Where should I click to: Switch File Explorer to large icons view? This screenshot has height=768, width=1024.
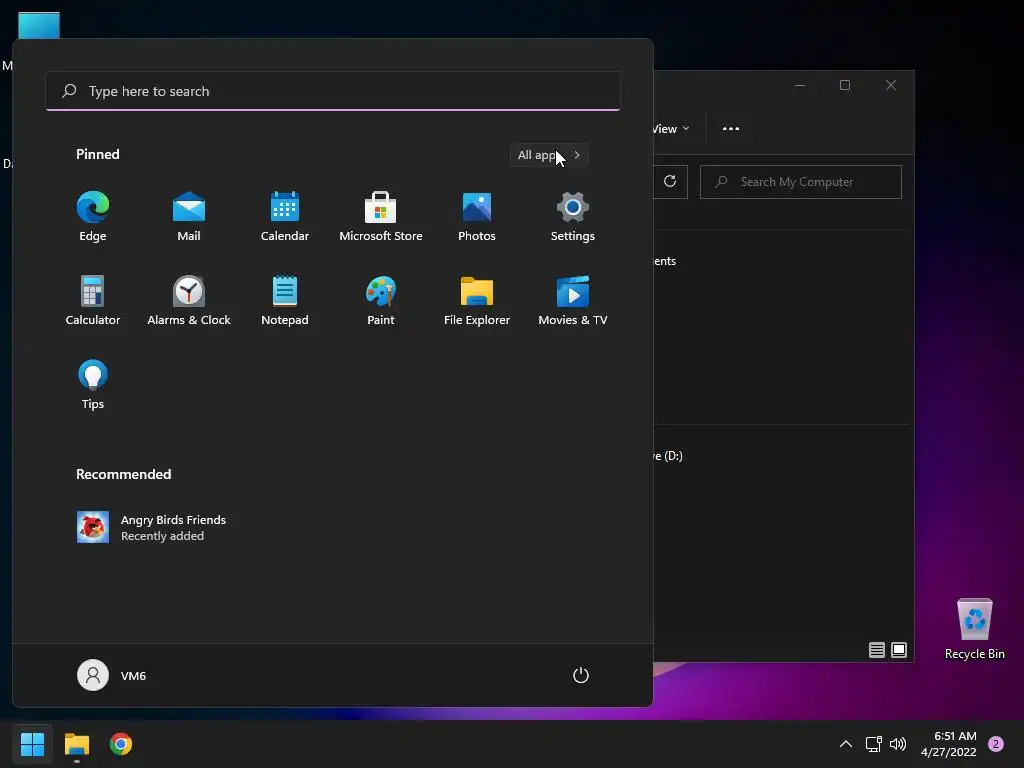(899, 650)
